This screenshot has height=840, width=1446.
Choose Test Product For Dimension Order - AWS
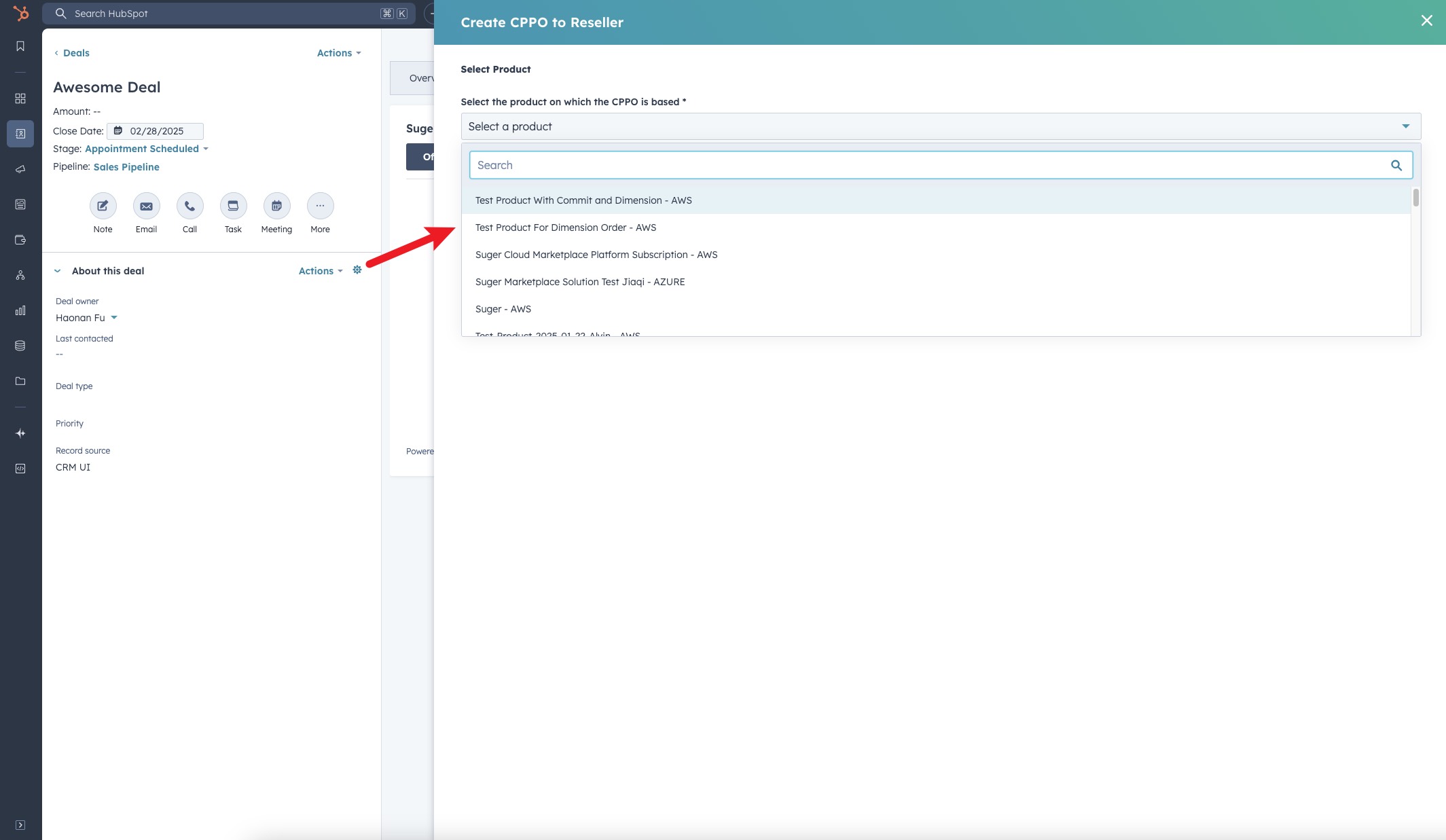(x=566, y=227)
